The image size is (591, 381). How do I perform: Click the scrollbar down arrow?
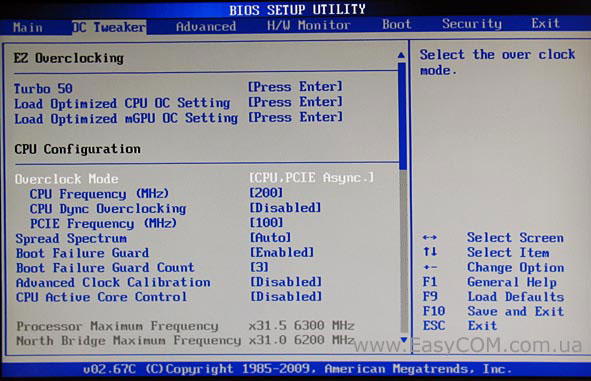[x=404, y=340]
